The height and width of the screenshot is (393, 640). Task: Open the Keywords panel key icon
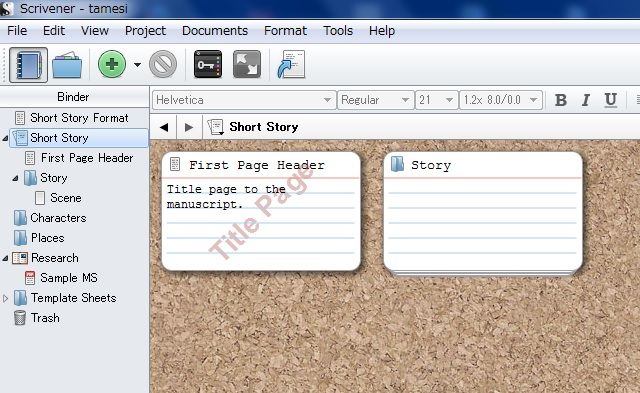click(208, 64)
